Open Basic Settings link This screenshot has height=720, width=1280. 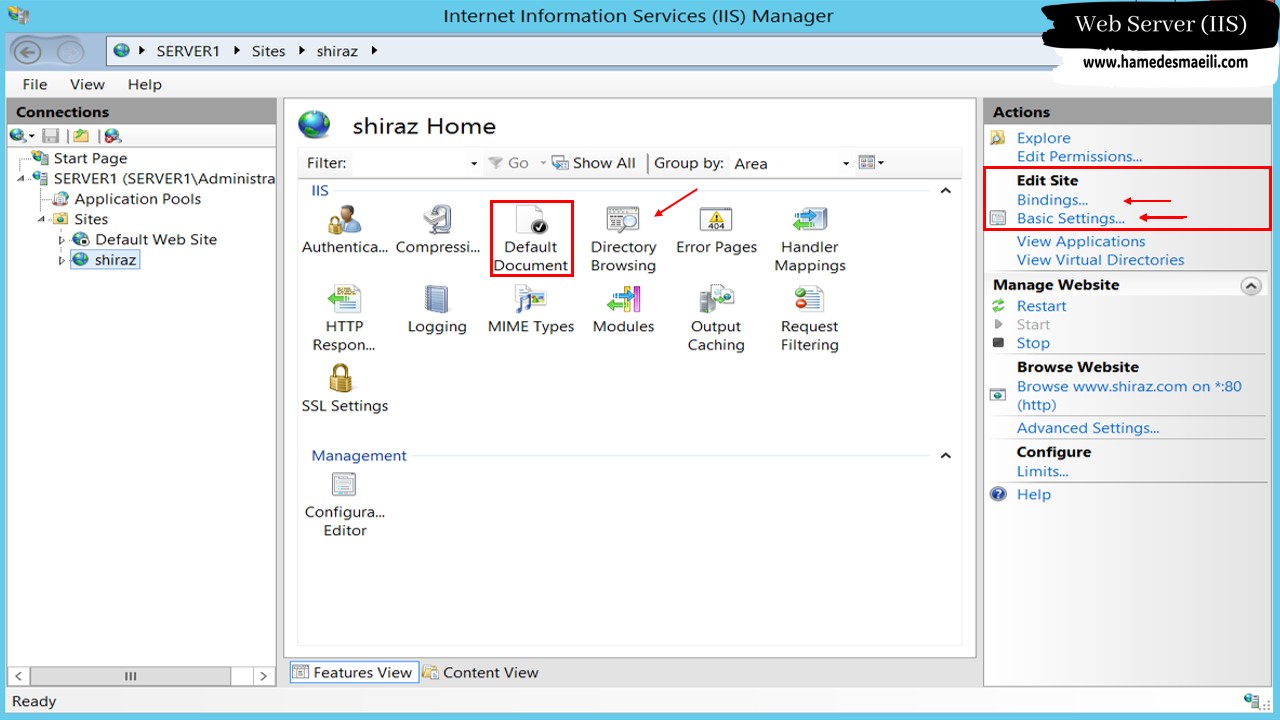coord(1070,218)
